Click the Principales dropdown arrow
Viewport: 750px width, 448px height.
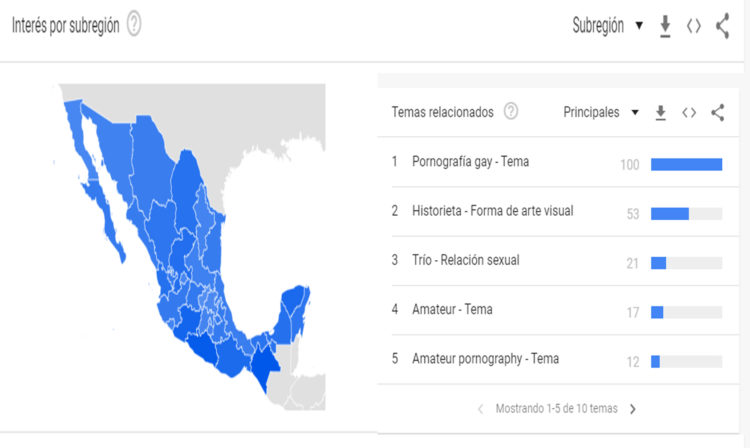pyautogui.click(x=635, y=113)
